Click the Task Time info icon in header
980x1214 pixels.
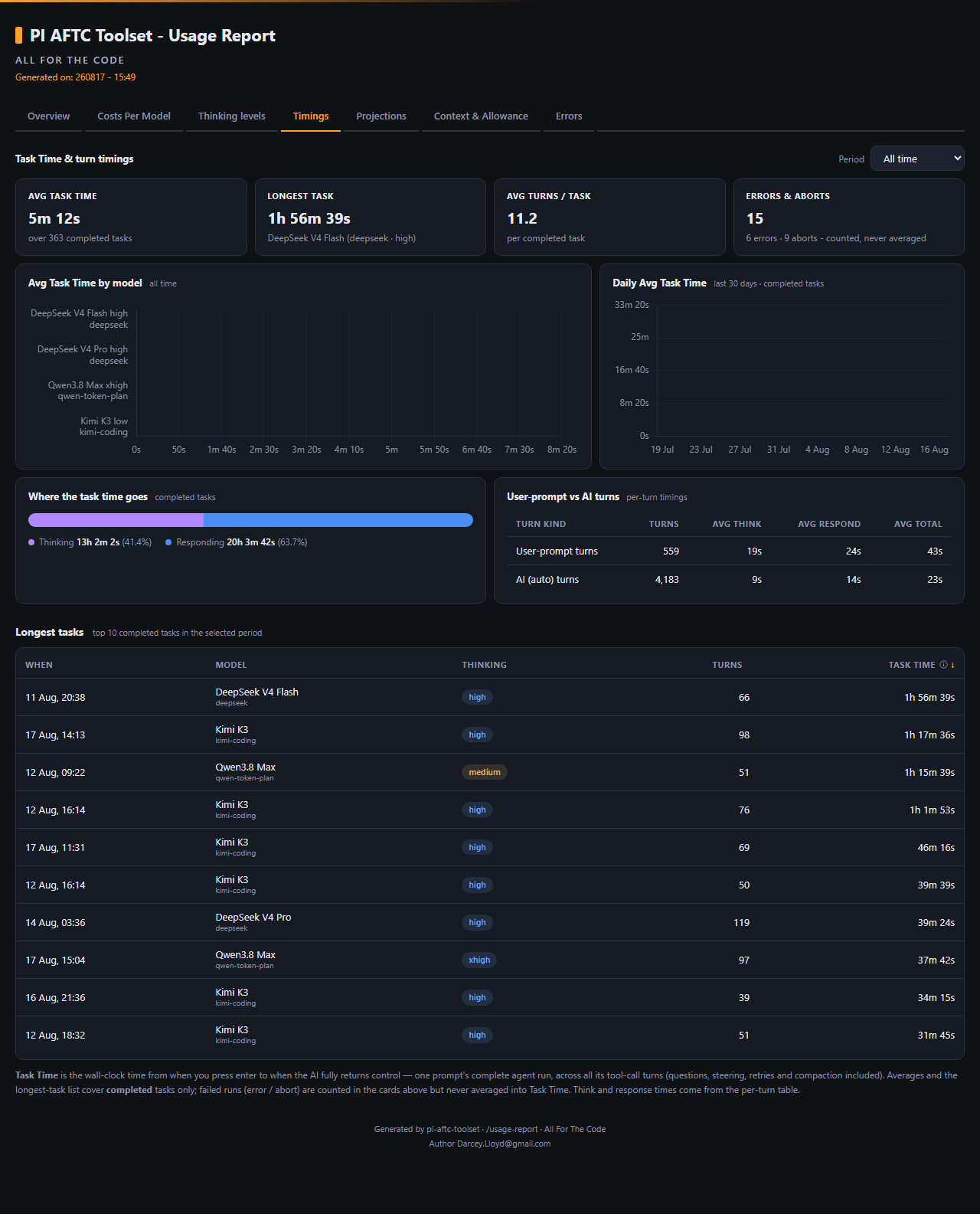(943, 665)
